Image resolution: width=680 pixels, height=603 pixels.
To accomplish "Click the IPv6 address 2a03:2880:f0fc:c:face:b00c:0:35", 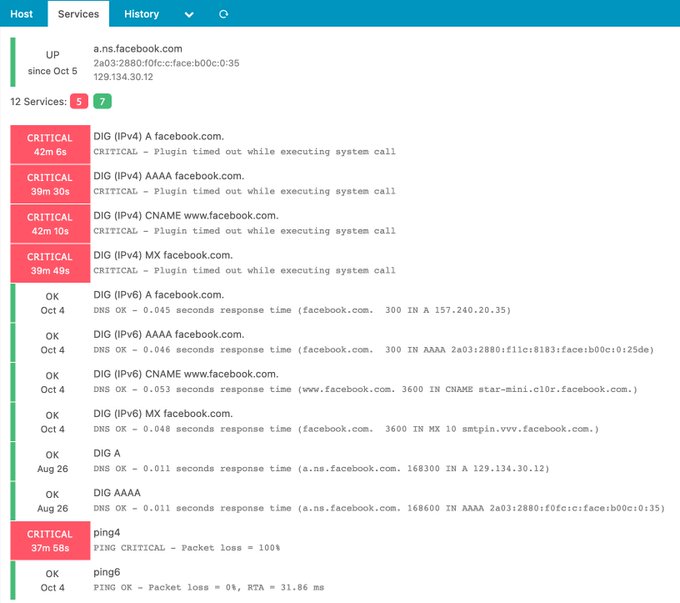I will (166, 63).
